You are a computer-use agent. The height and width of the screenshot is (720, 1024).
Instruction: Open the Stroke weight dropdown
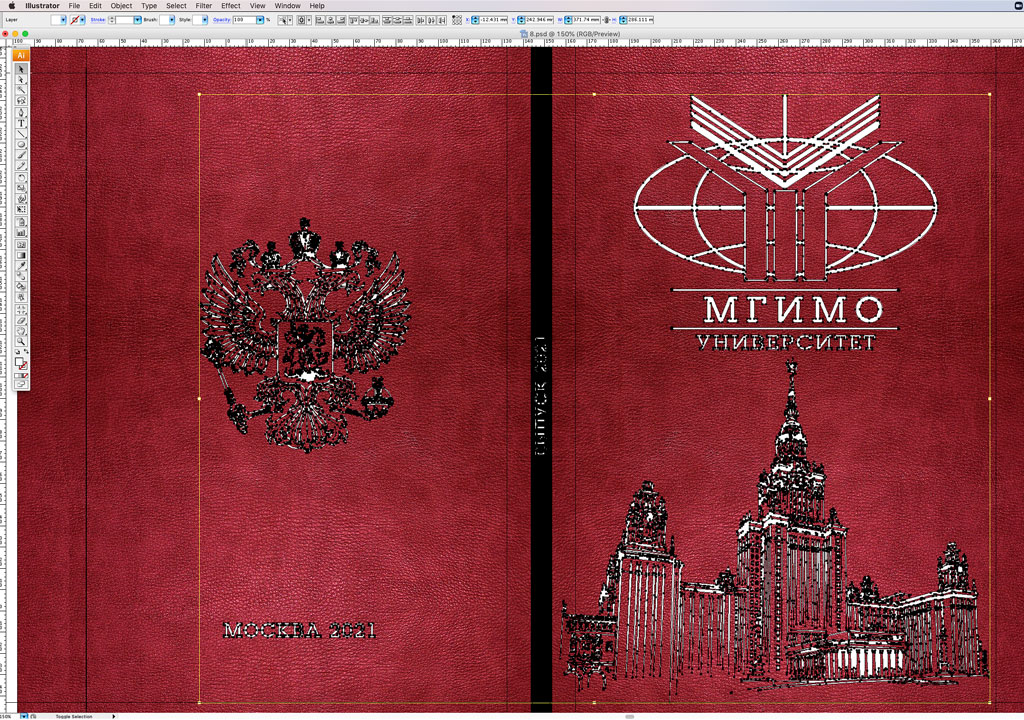(x=137, y=20)
